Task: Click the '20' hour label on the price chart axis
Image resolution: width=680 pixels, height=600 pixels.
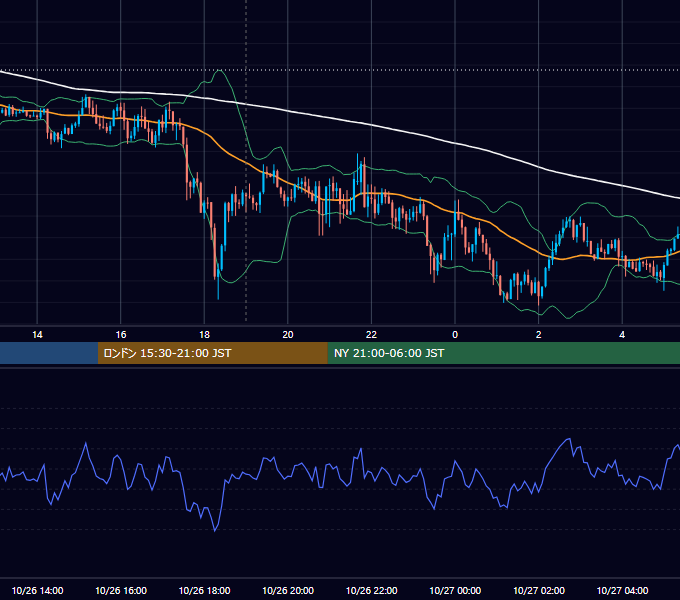Action: [x=288, y=335]
